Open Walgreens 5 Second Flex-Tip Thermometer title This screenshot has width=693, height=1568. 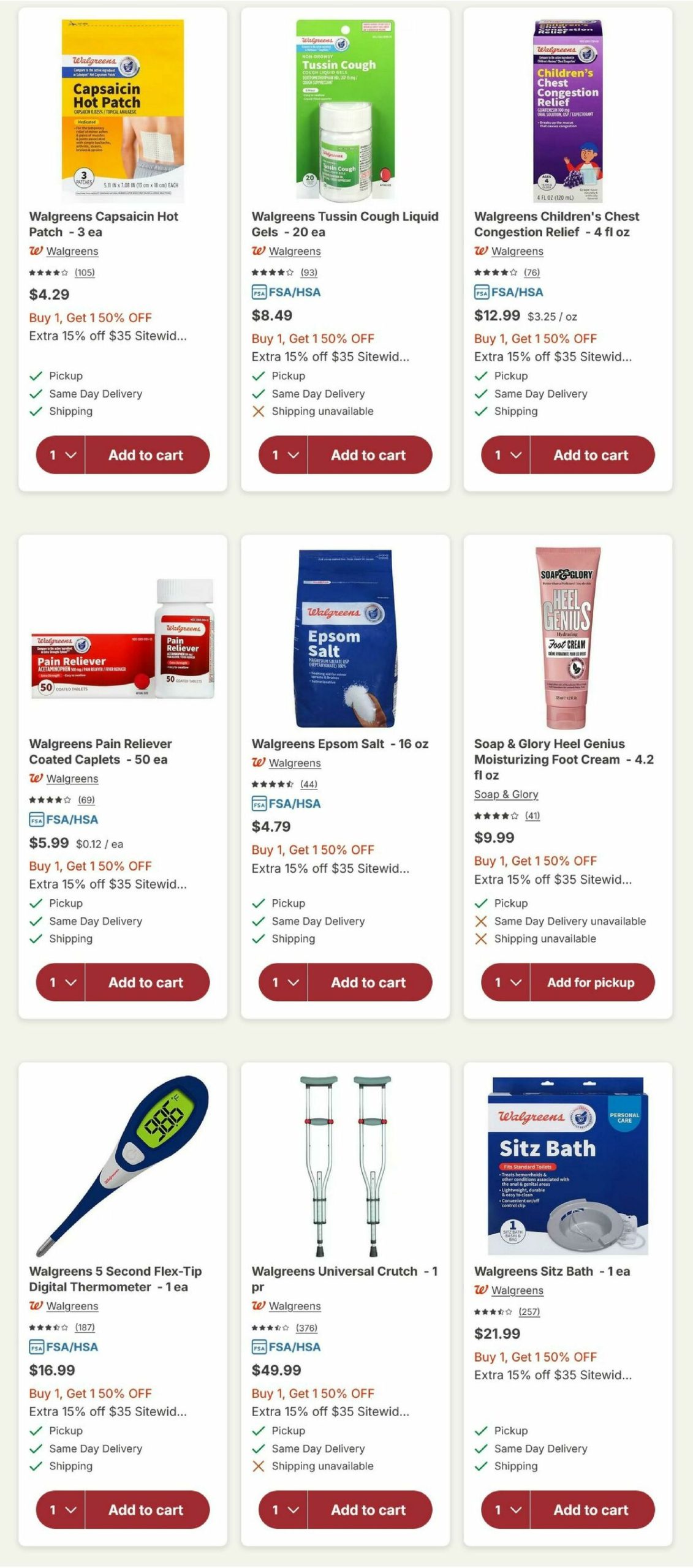[x=115, y=1279]
